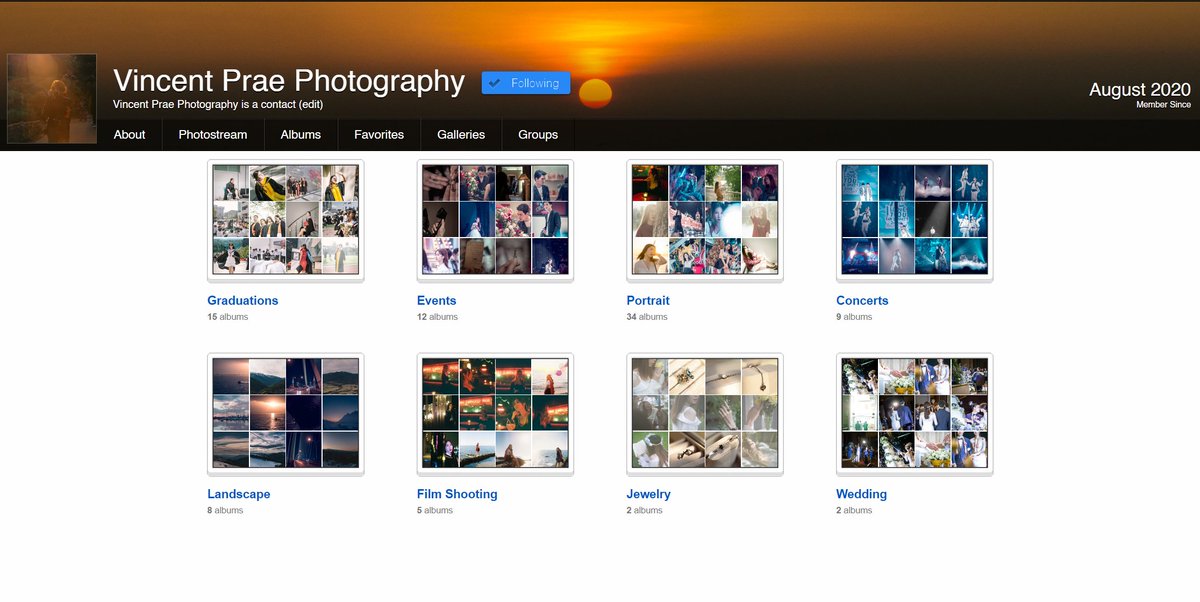
Task: Click the Wedding title link
Action: click(x=862, y=494)
